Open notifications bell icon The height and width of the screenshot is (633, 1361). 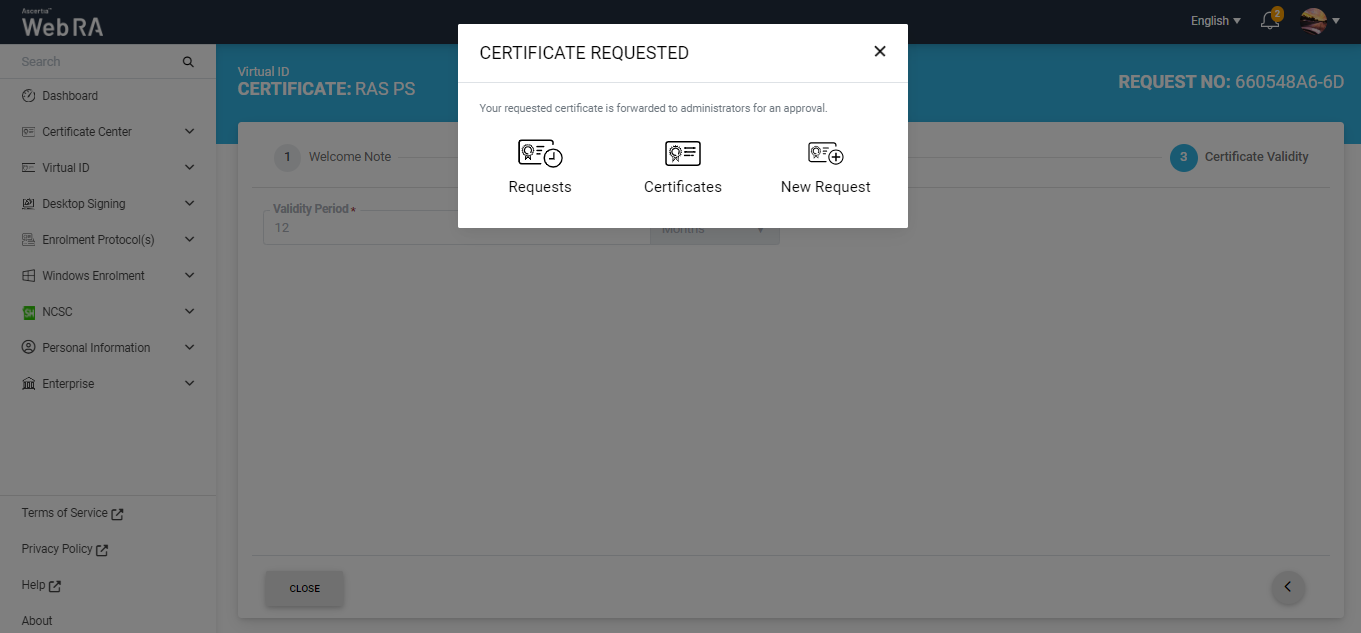[x=1270, y=20]
